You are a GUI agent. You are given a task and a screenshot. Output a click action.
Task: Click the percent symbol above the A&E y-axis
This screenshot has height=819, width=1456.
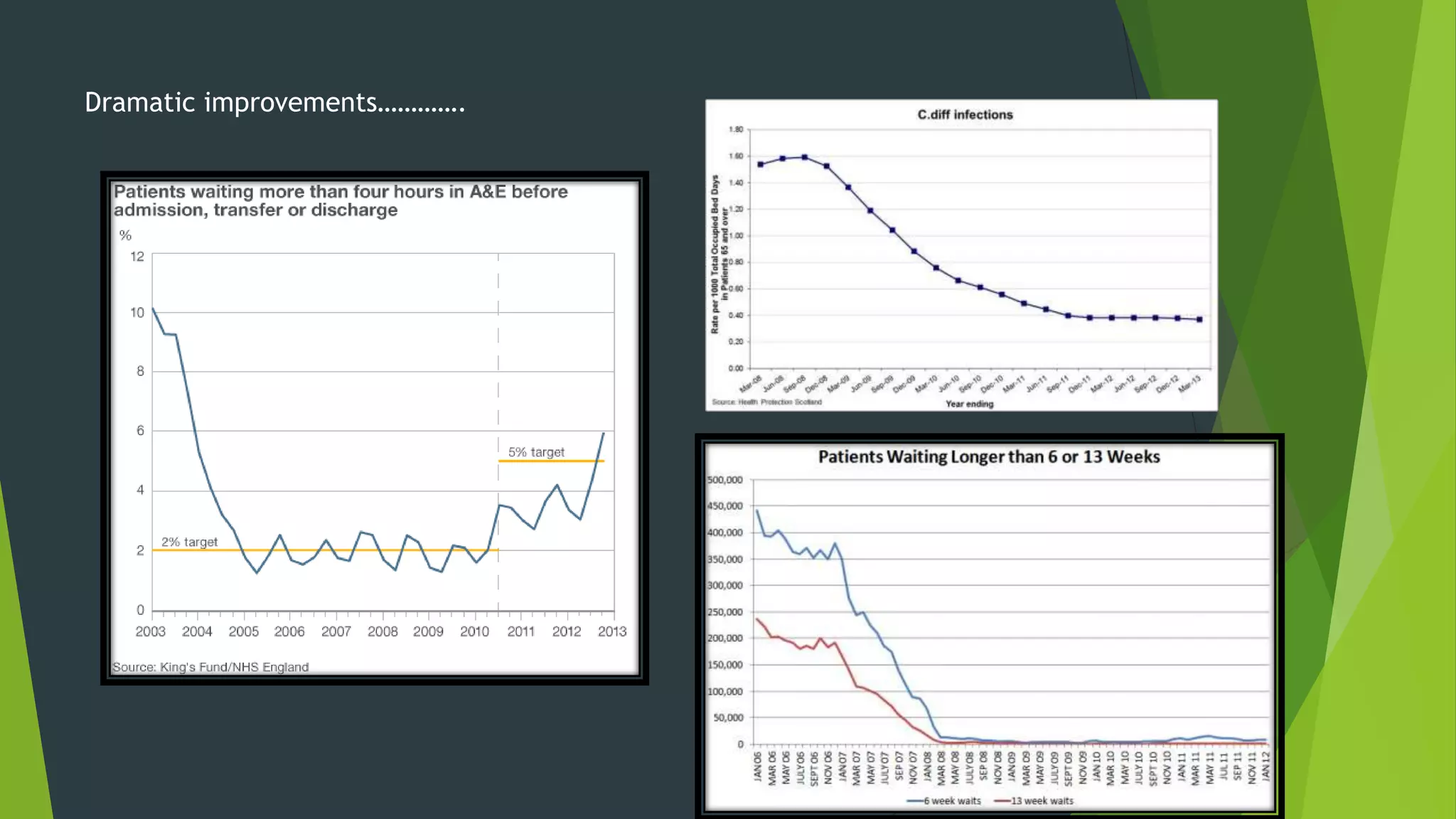point(125,235)
